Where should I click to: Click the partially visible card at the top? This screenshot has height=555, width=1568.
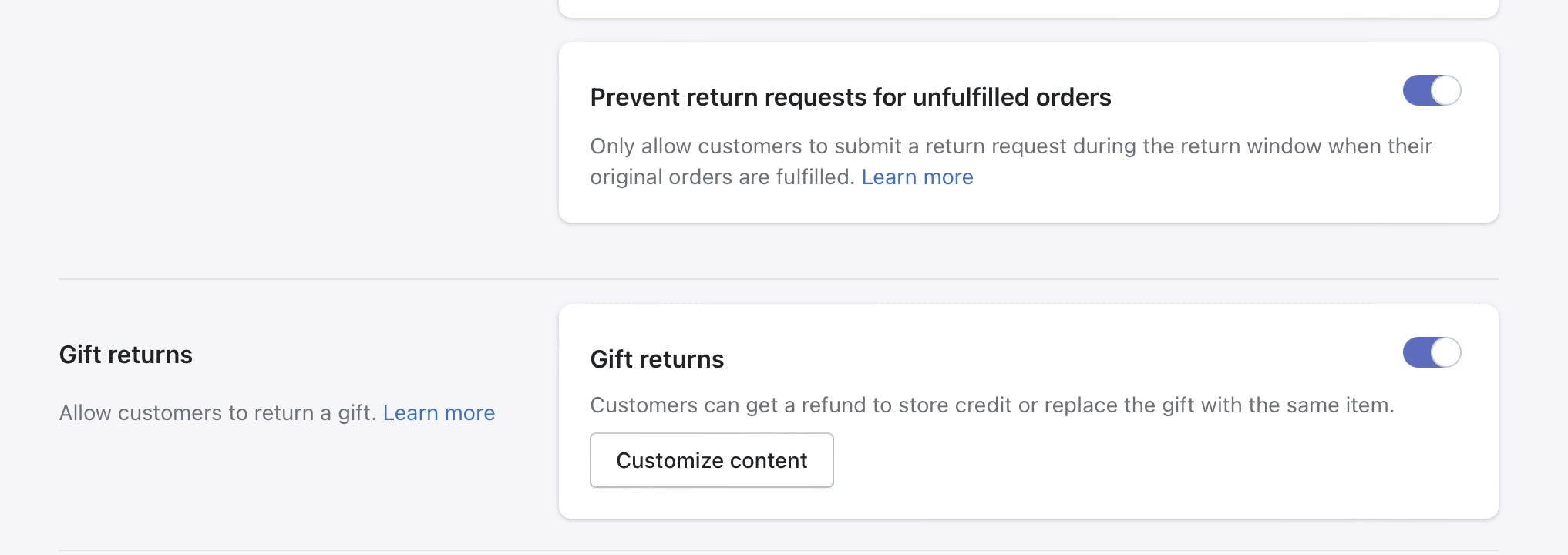click(1028, 8)
